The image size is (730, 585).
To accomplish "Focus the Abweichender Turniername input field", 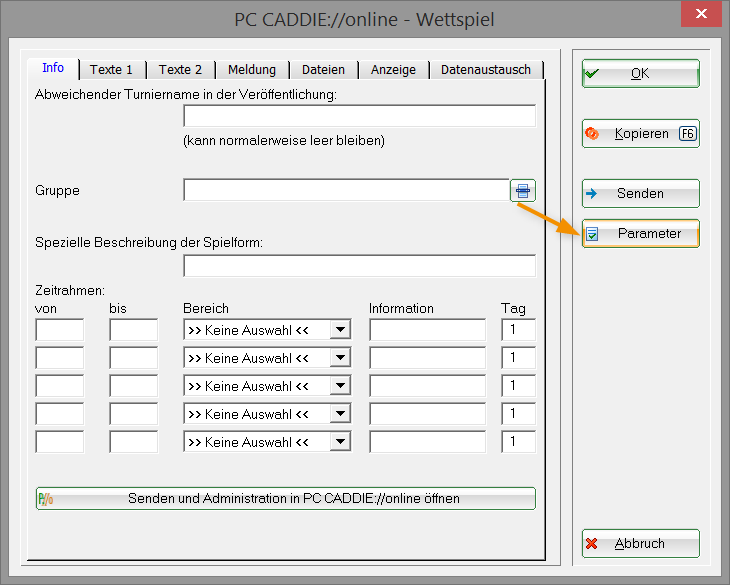I will 359,116.
